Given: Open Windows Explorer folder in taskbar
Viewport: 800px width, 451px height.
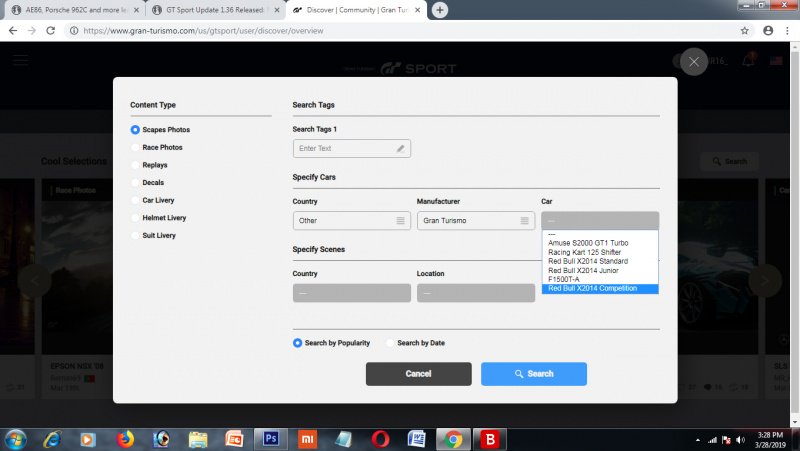Looking at the screenshot, I should coord(198,439).
